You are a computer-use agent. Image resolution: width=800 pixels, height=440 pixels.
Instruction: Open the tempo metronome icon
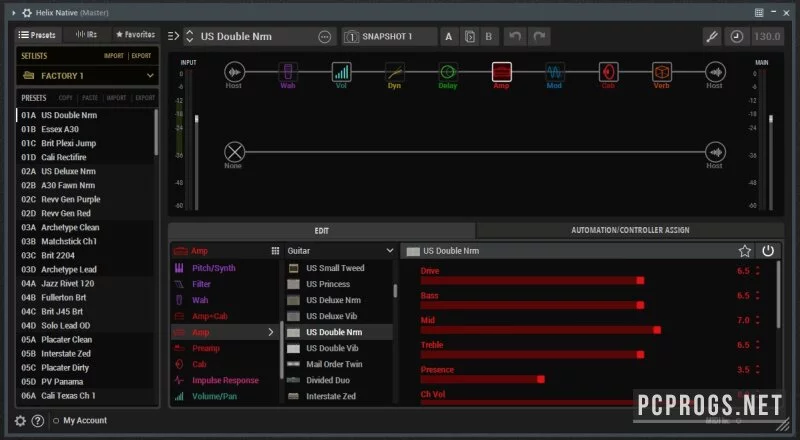[736, 36]
